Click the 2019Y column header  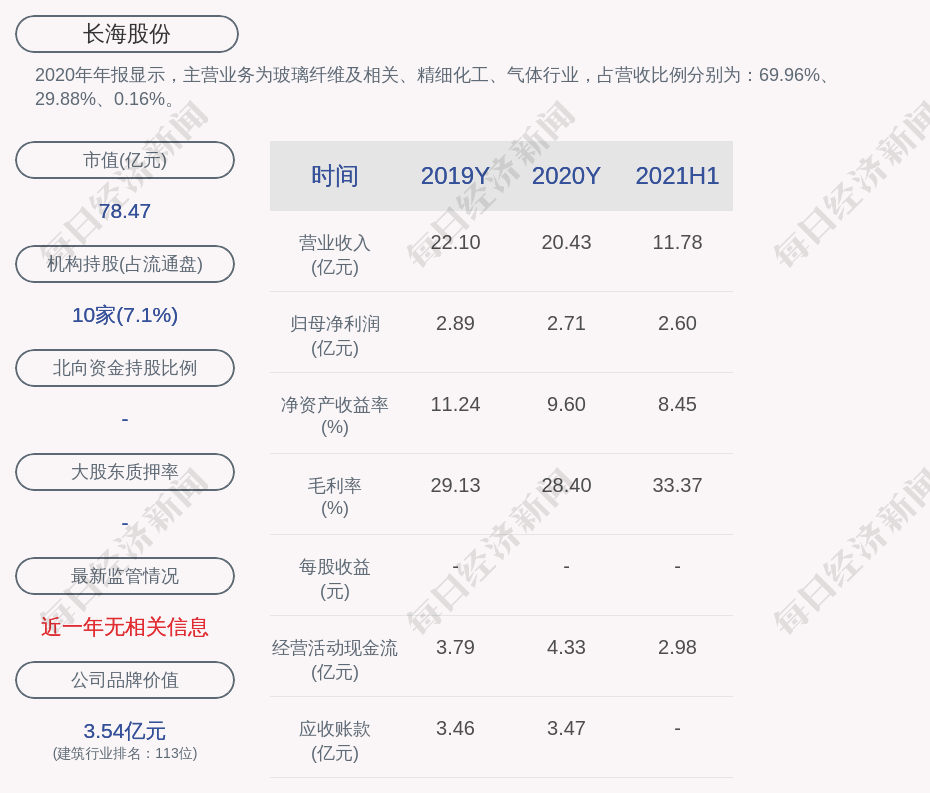455,176
